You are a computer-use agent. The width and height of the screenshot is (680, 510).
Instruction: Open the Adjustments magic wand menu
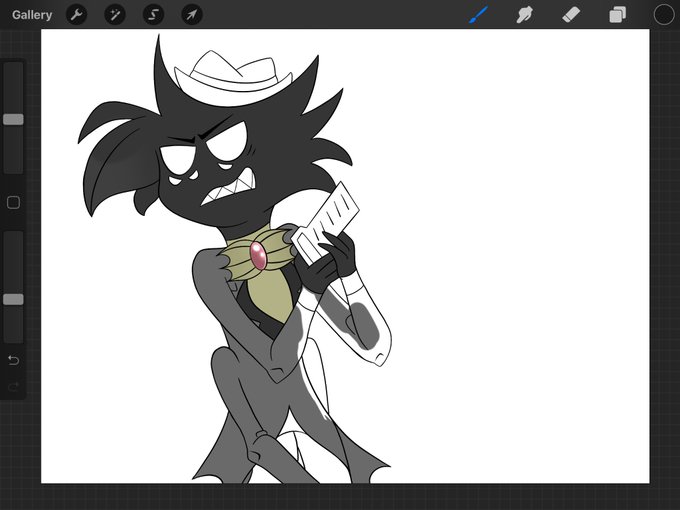(x=115, y=15)
